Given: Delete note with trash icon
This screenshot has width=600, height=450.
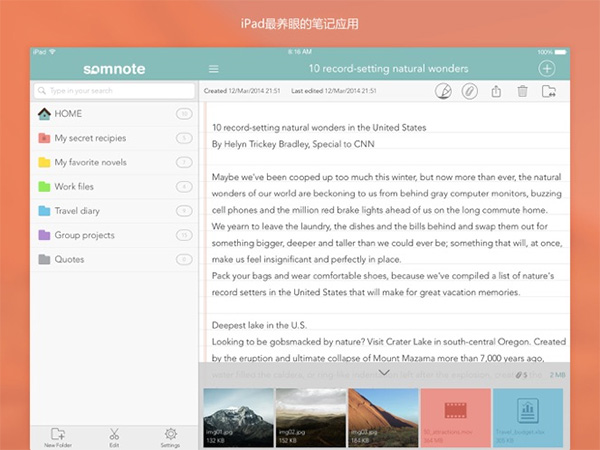Looking at the screenshot, I should (522, 91).
